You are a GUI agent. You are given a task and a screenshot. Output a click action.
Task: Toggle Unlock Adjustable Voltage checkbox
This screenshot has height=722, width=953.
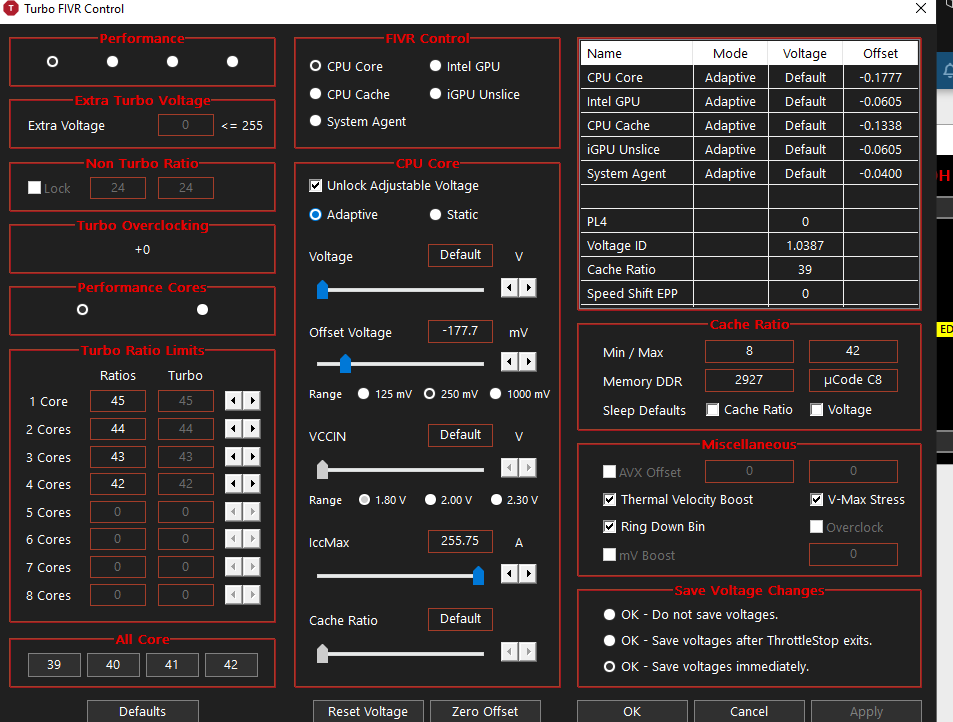coord(315,185)
